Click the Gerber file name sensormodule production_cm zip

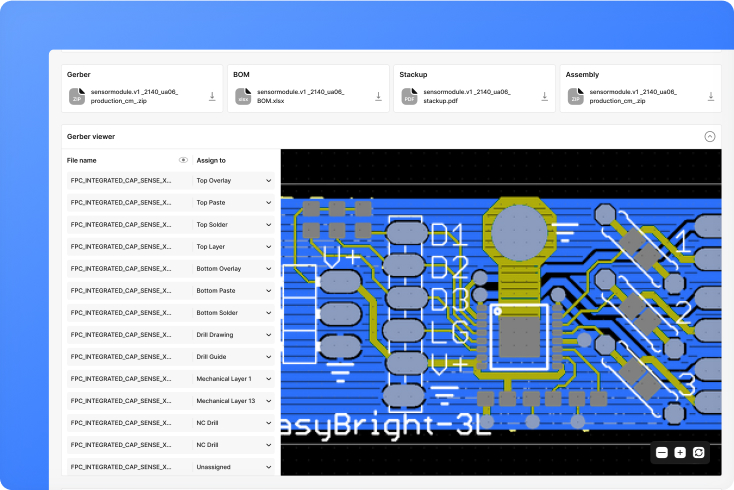pyautogui.click(x=134, y=96)
